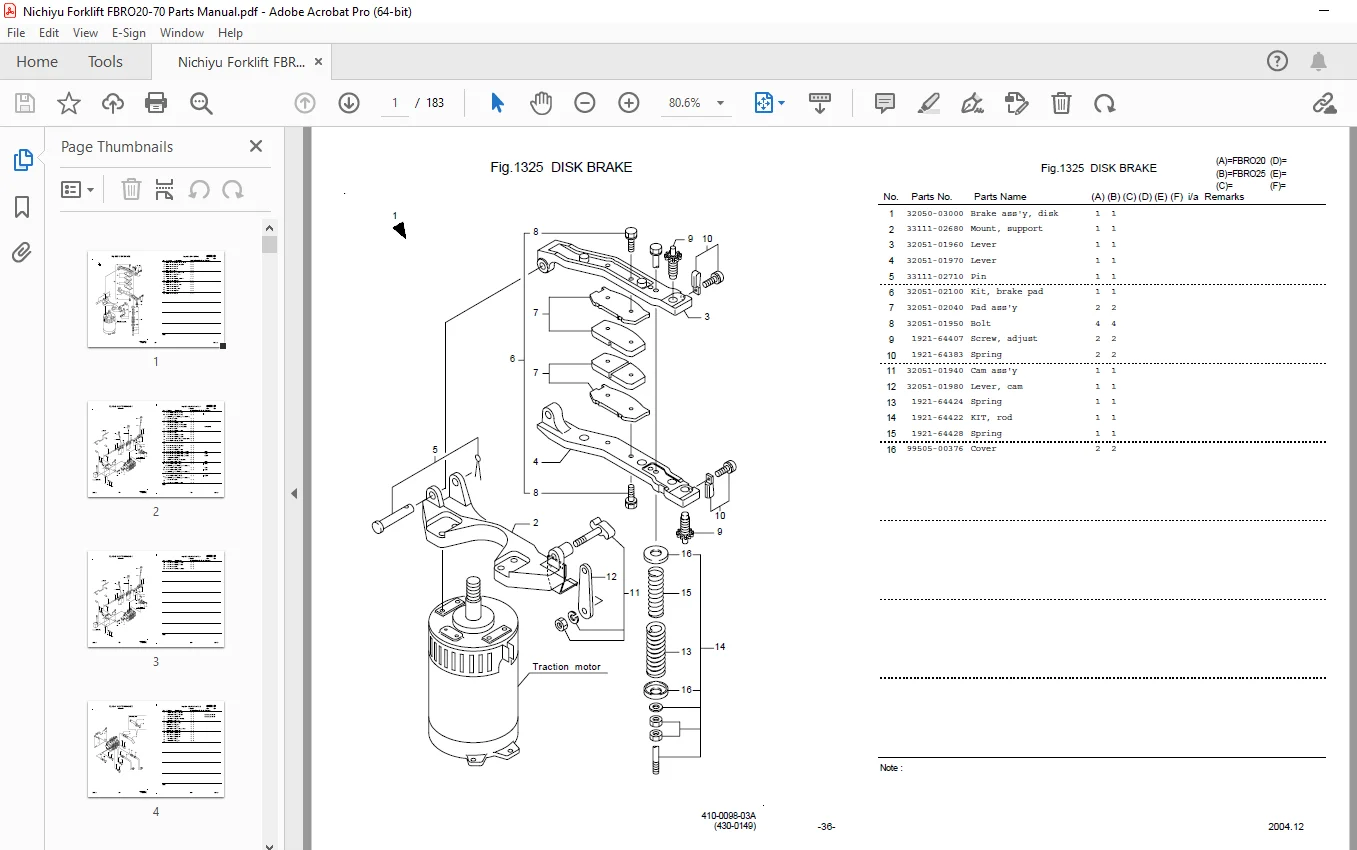
Task: Select the highlight text pen tool
Action: pyautogui.click(x=929, y=103)
